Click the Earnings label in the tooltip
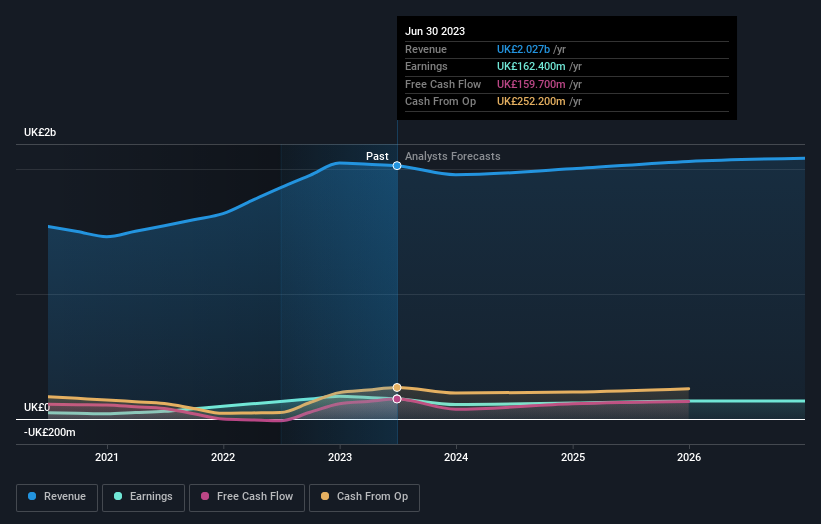The image size is (821, 524). (x=426, y=66)
